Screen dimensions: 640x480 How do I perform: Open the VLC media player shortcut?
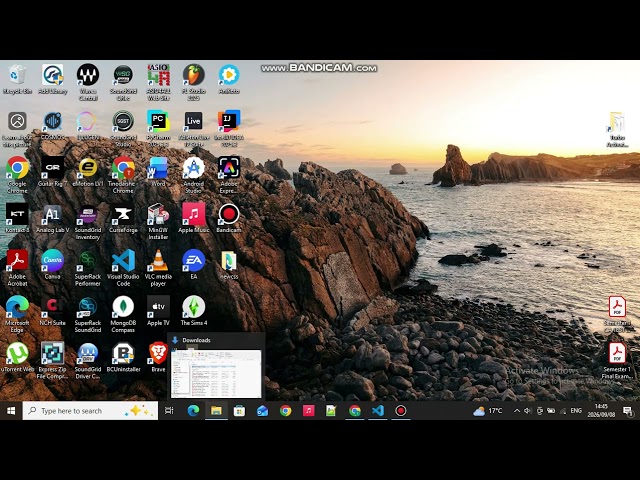[158, 267]
